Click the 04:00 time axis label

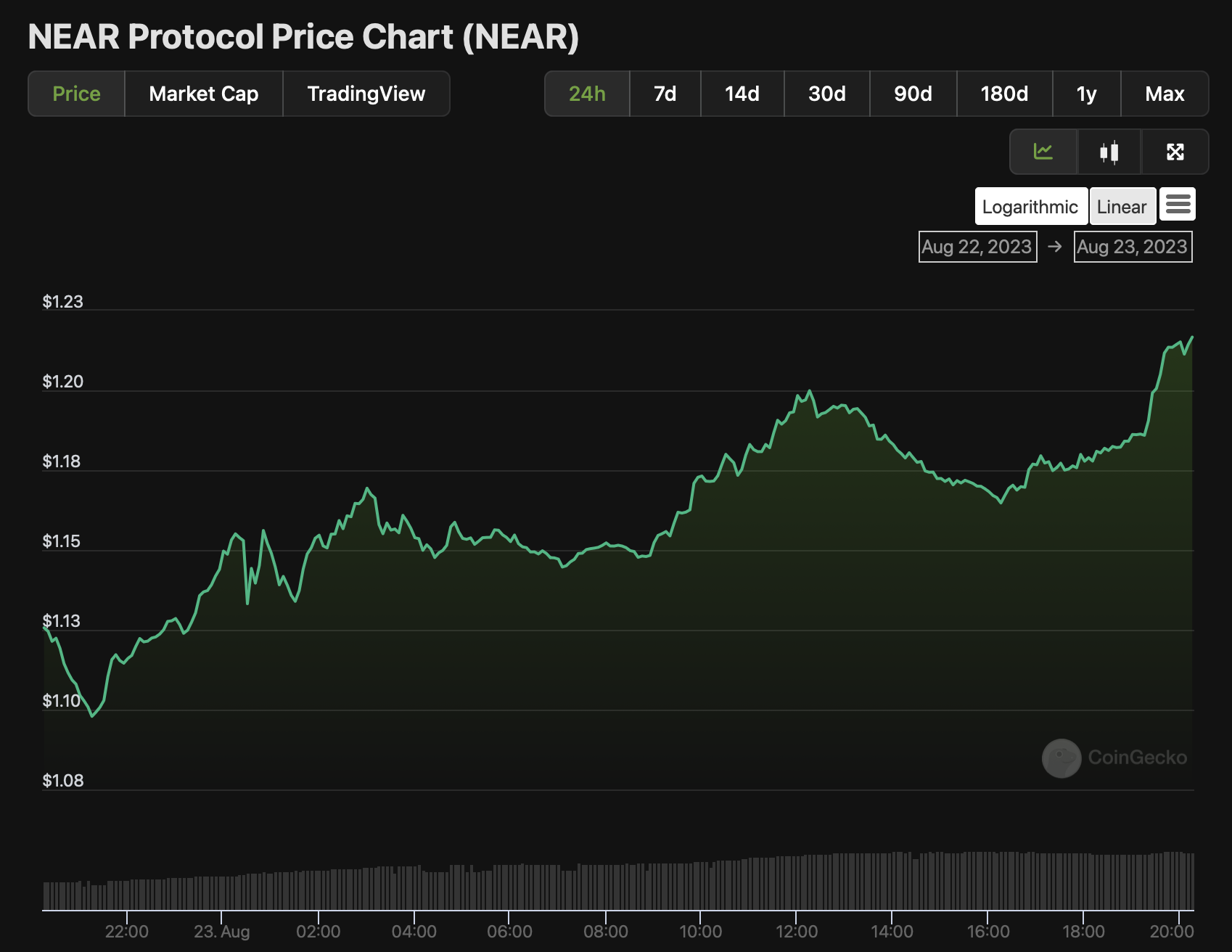click(x=414, y=932)
